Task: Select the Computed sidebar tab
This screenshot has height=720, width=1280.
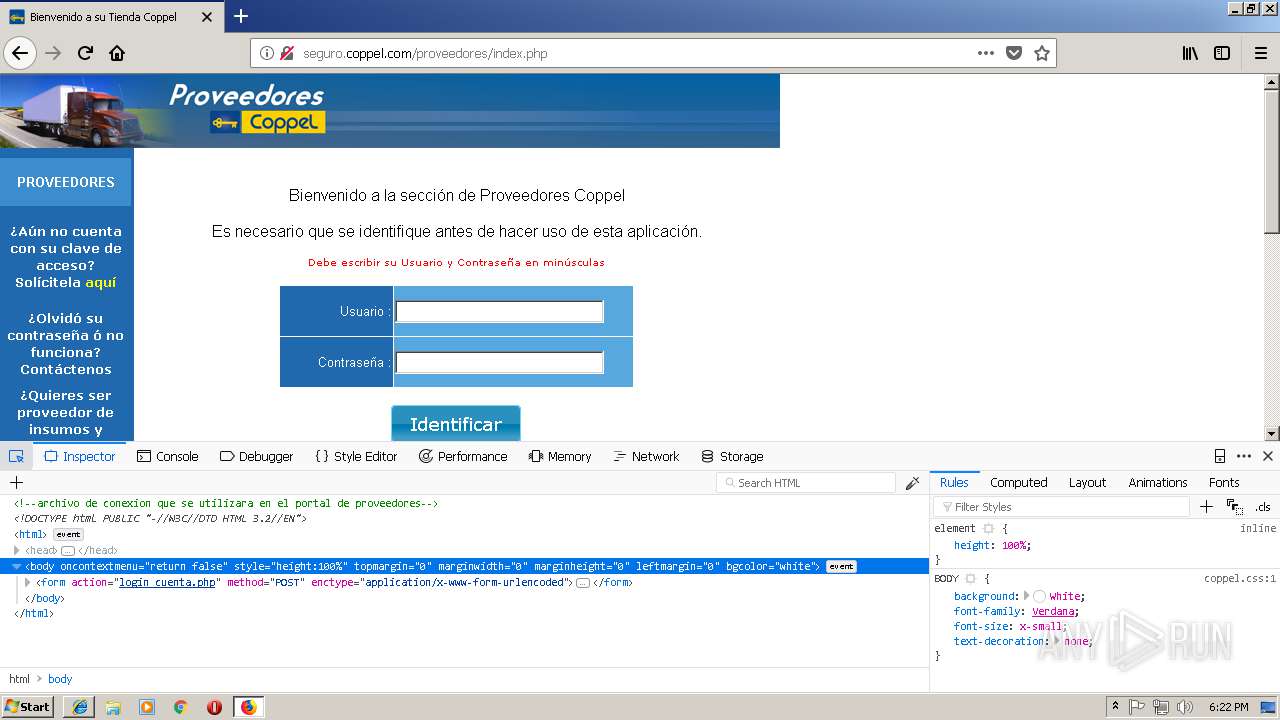Action: tap(1018, 482)
